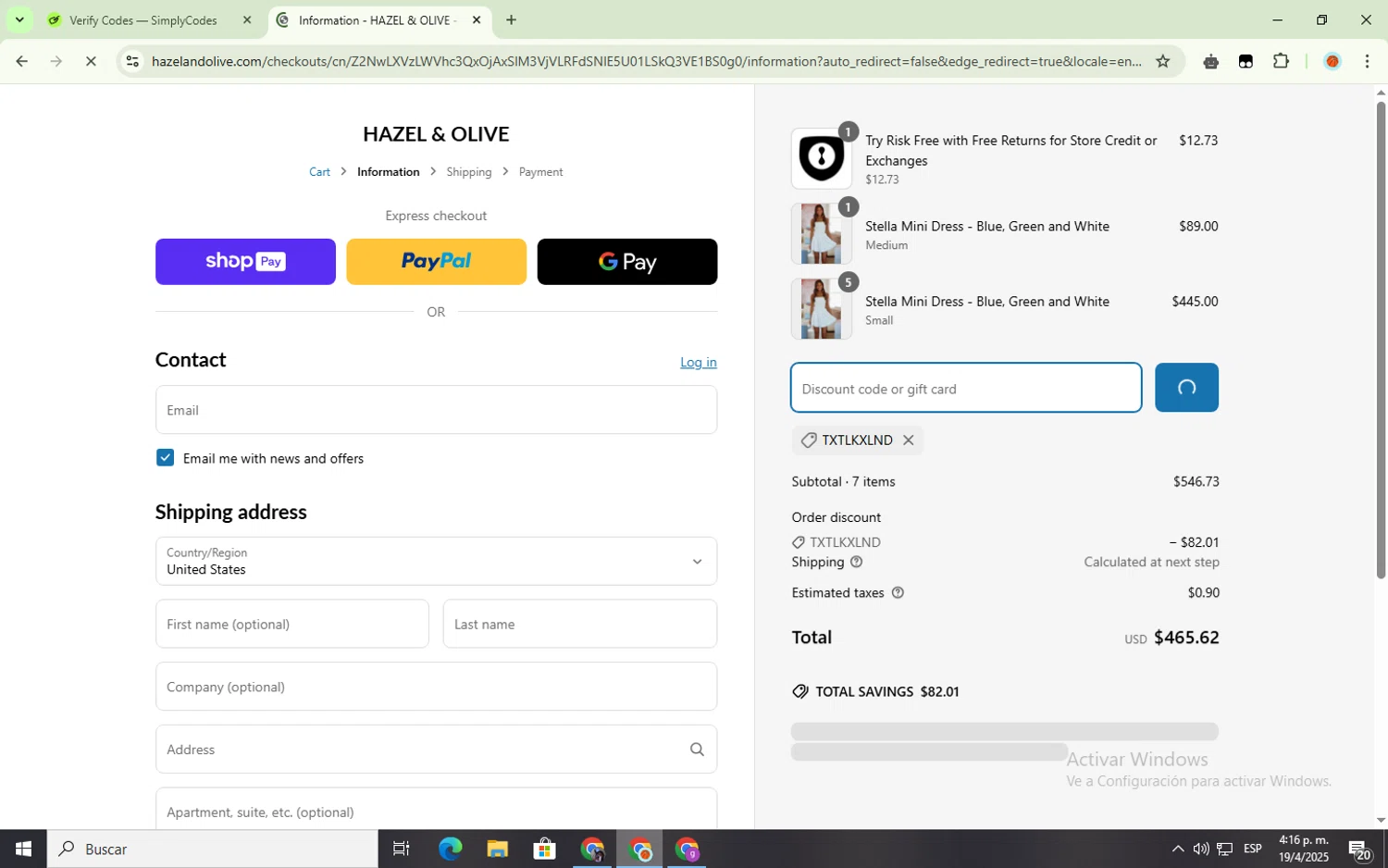Click the HAZEL & OLIVE store logo
1388x868 pixels.
[436, 134]
